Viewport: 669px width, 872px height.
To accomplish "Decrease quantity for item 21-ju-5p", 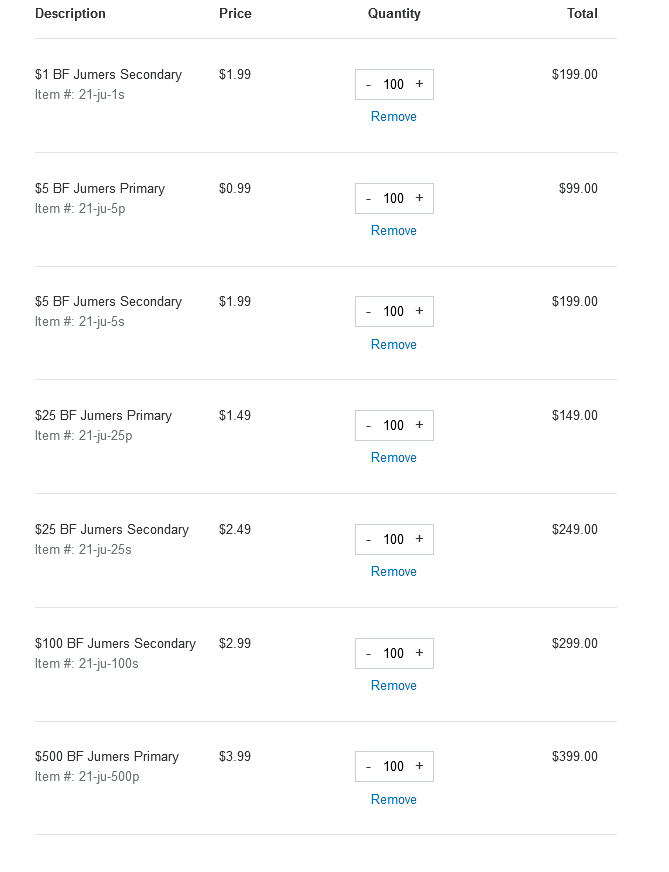I will (x=368, y=199).
